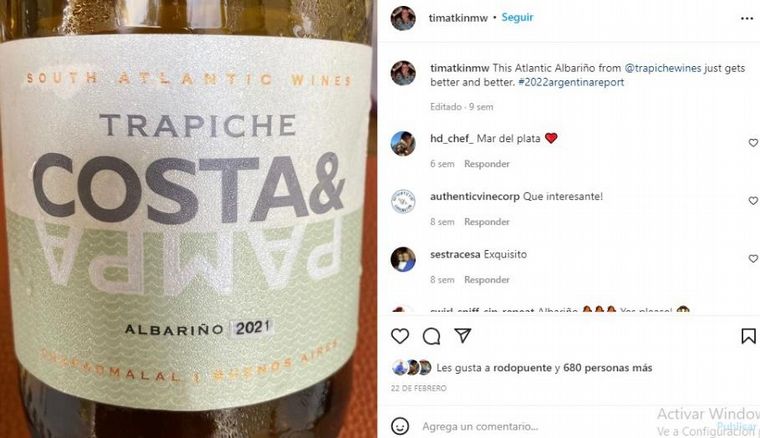Image resolution: width=760 pixels, height=438 pixels.
Task: Open #2022argentinareport hashtag
Action: (571, 82)
